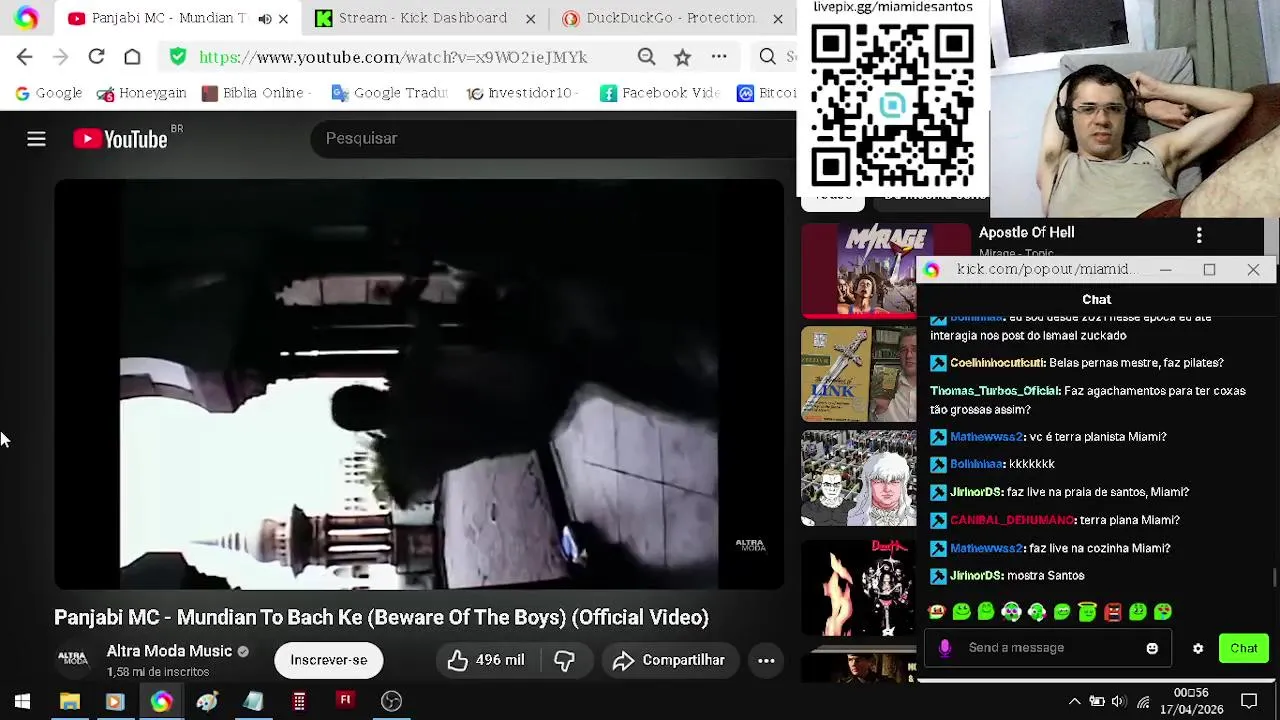This screenshot has width=1280, height=720.
Task: Open OBS Studio from the taskbar
Action: [x=391, y=701]
